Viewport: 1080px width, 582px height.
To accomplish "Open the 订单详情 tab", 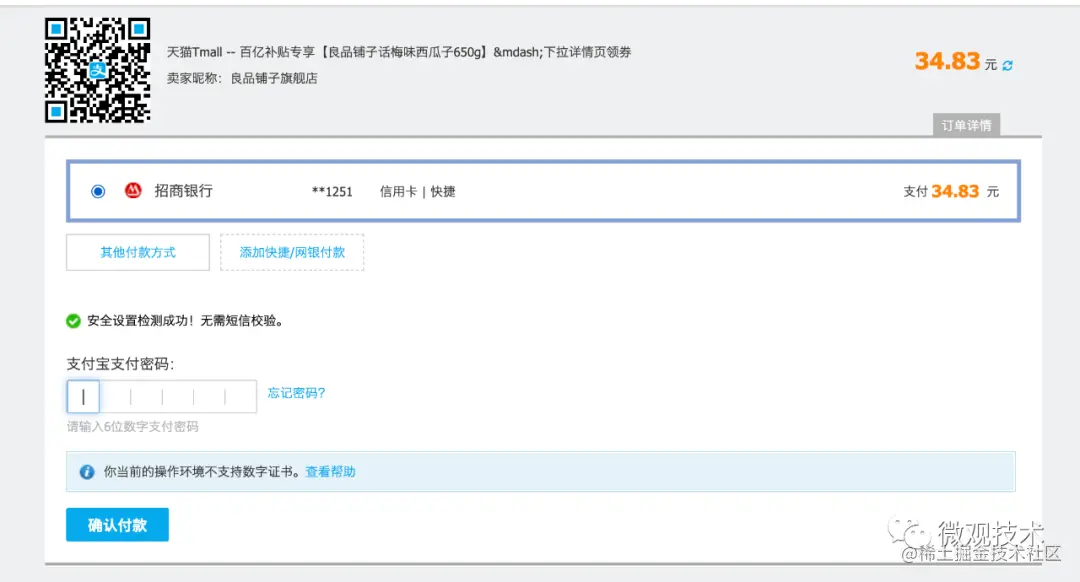I will 965,124.
